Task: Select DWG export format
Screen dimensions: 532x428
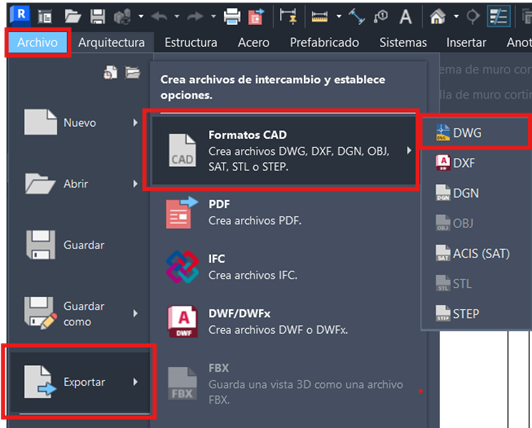Action: tap(476, 133)
